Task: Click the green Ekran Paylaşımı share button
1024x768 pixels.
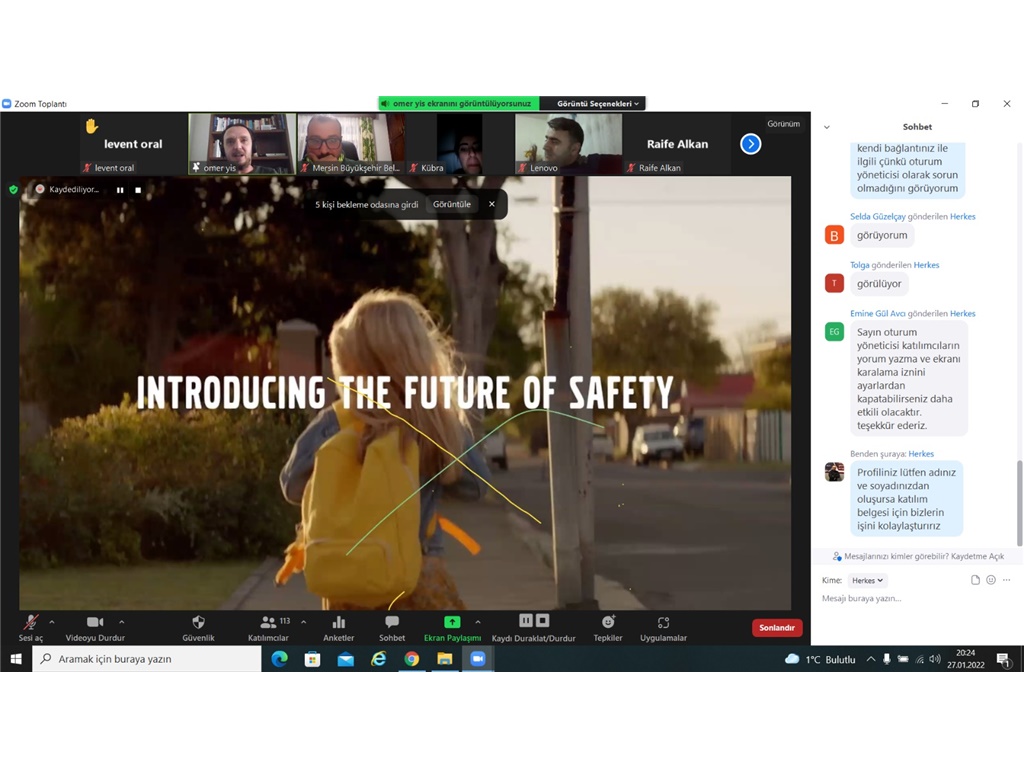Action: pyautogui.click(x=452, y=628)
